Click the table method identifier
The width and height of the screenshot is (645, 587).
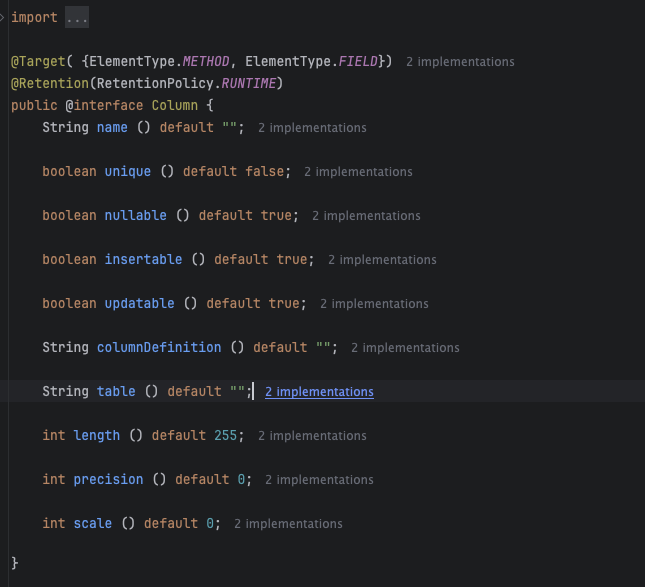point(116,392)
